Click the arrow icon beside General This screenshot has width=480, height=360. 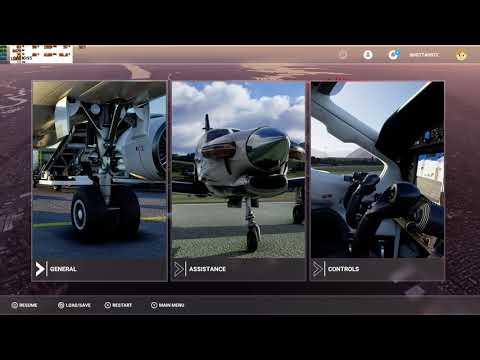(x=40, y=269)
